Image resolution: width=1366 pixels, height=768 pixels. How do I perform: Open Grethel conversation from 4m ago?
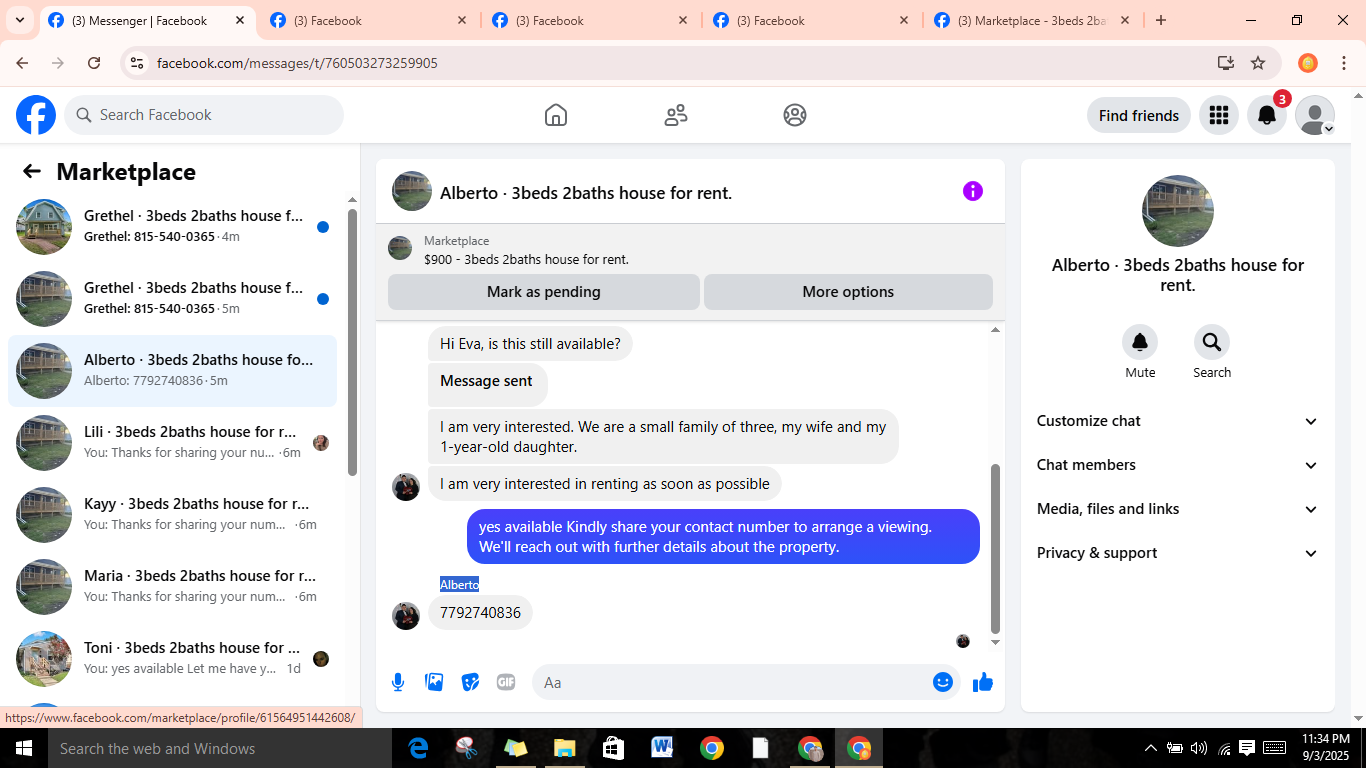(x=172, y=227)
